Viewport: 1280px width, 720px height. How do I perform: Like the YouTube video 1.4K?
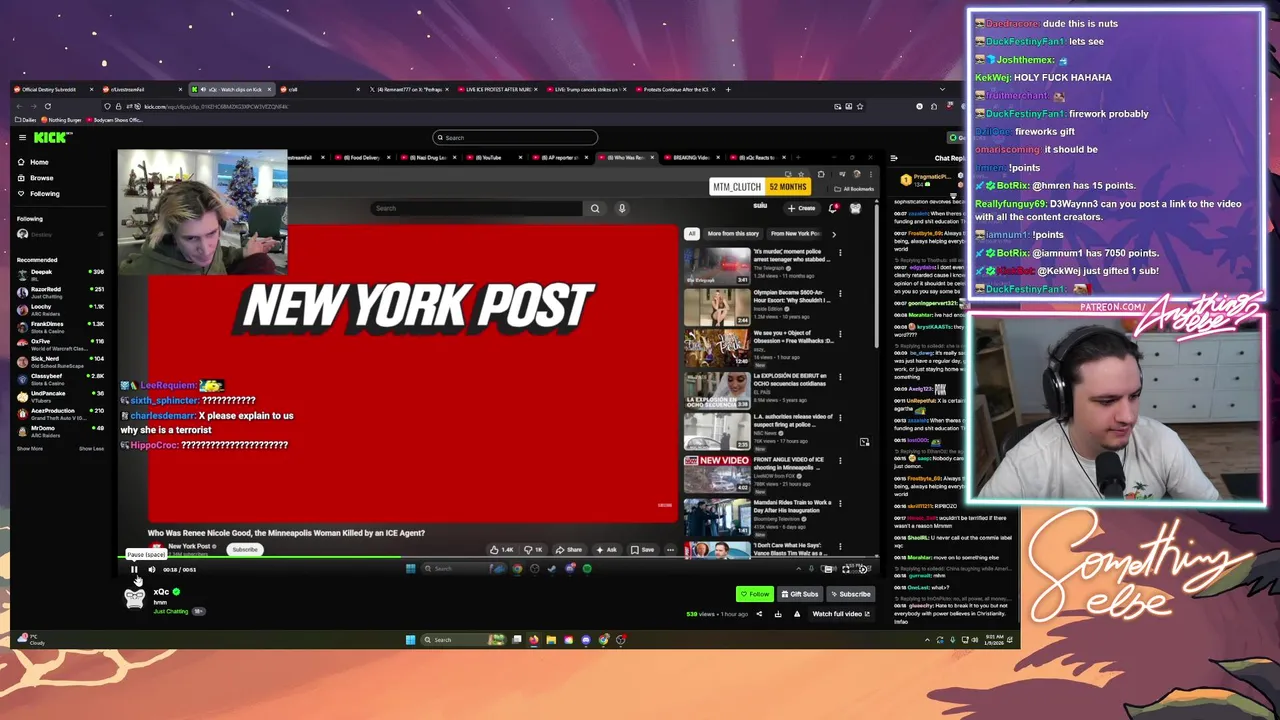tap(502, 549)
